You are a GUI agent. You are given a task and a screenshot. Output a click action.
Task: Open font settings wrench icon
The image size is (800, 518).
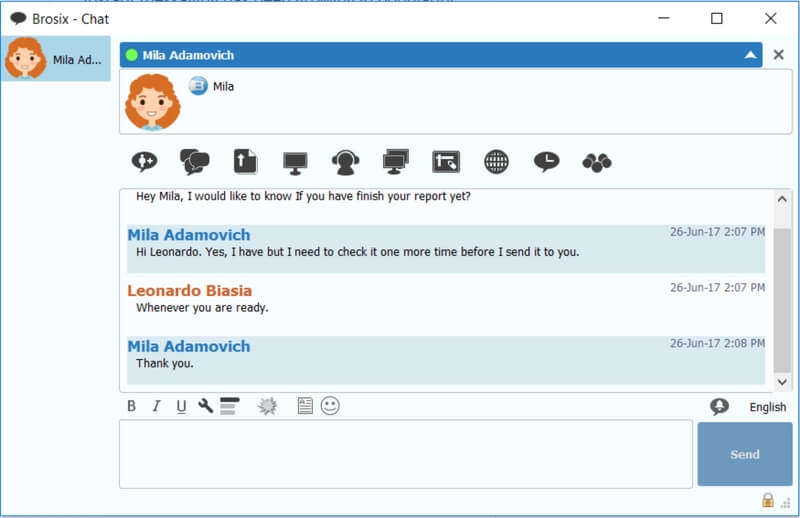tap(206, 406)
